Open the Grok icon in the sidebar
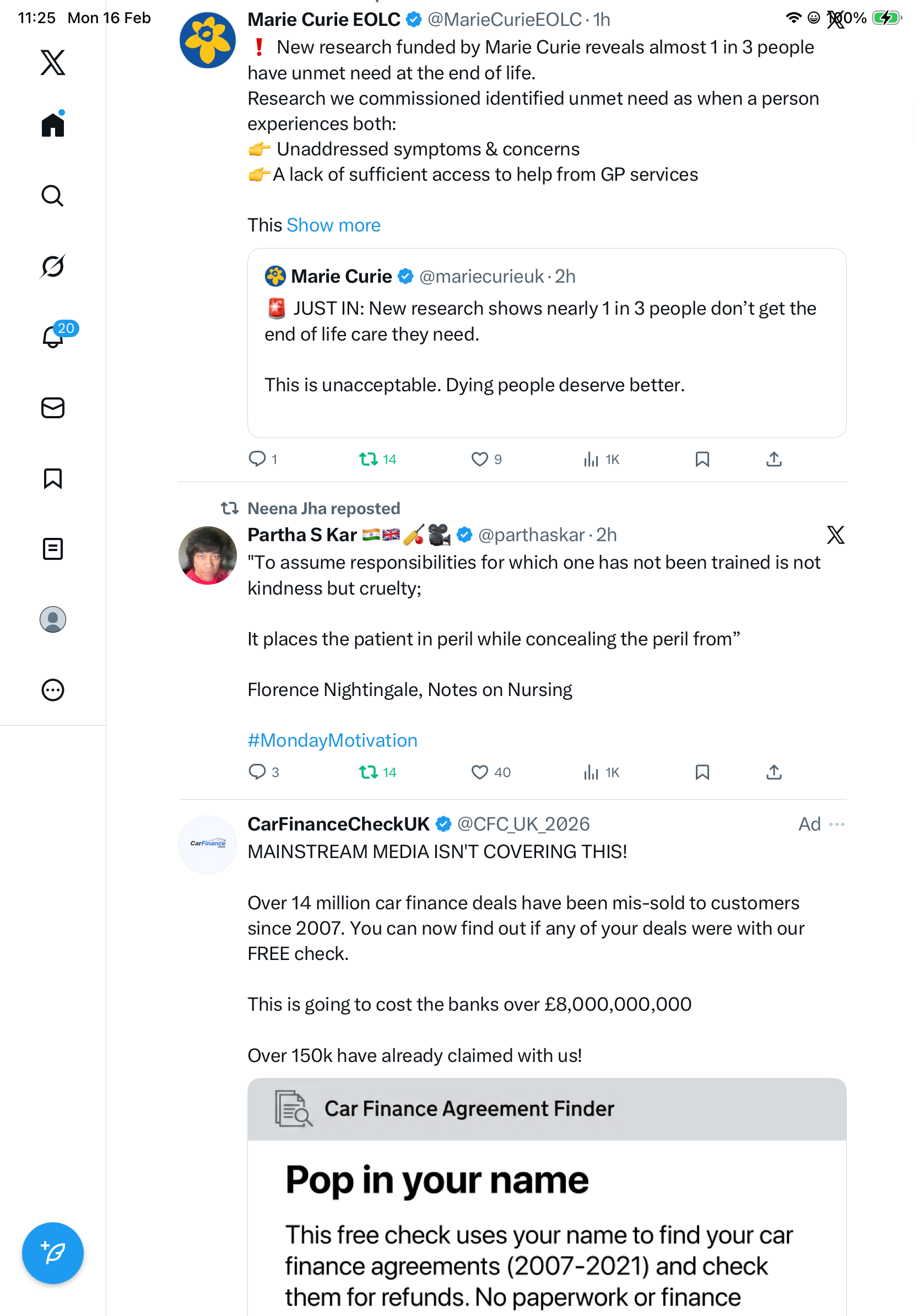The width and height of the screenshot is (919, 1316). tap(53, 266)
